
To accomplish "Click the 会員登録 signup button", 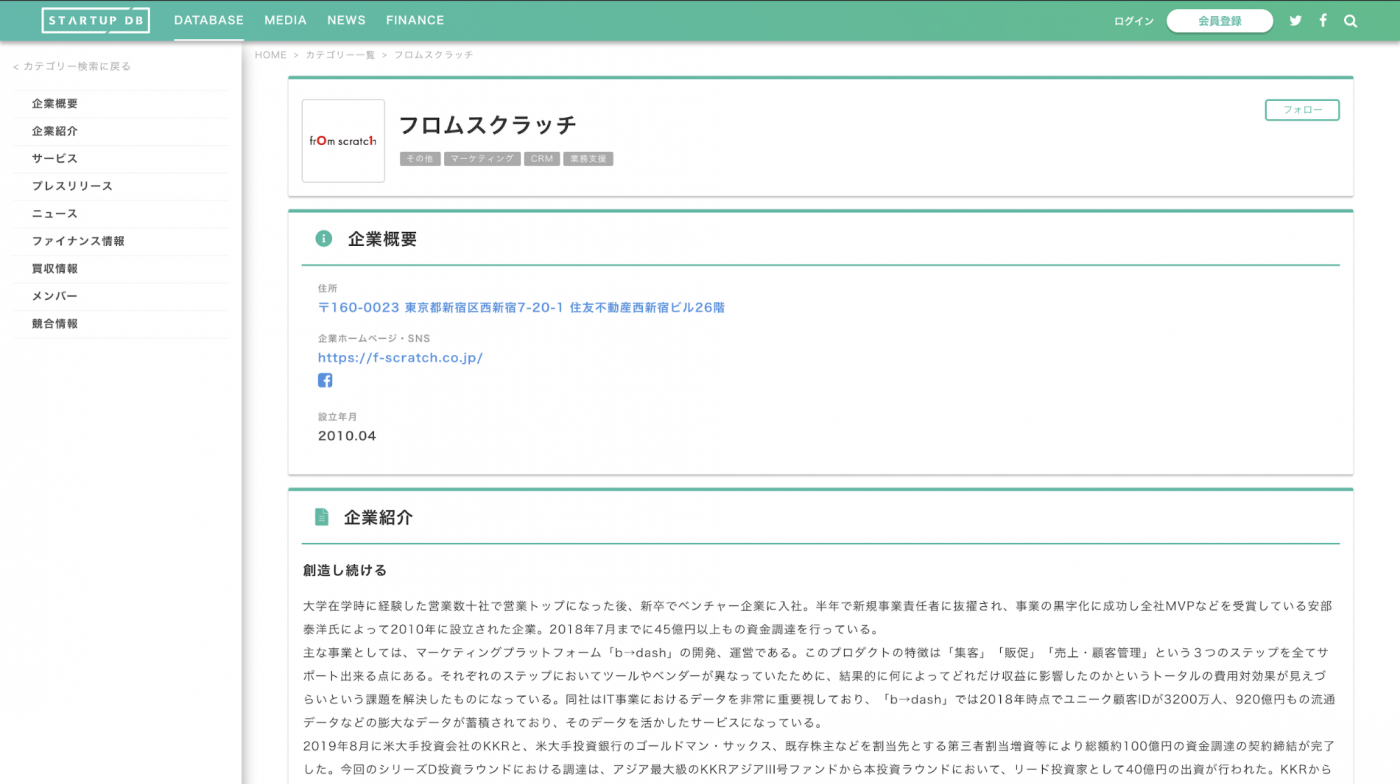I will coord(1219,20).
